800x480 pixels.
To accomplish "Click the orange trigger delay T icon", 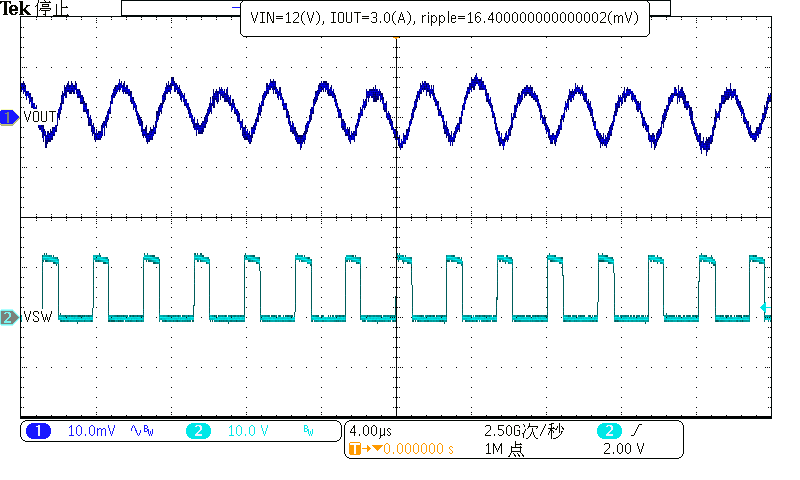I will (354, 449).
